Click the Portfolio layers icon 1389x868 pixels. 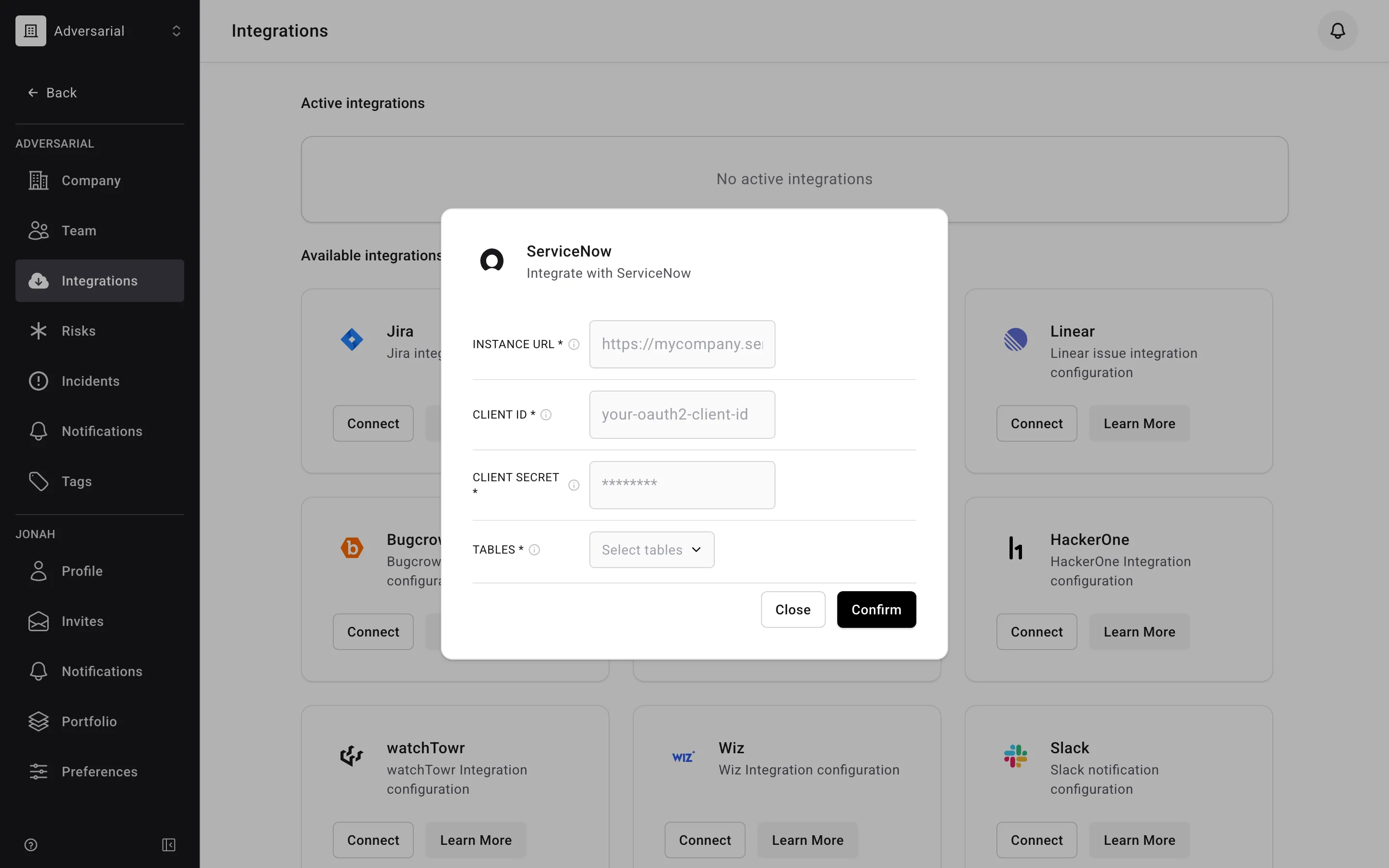(39, 721)
